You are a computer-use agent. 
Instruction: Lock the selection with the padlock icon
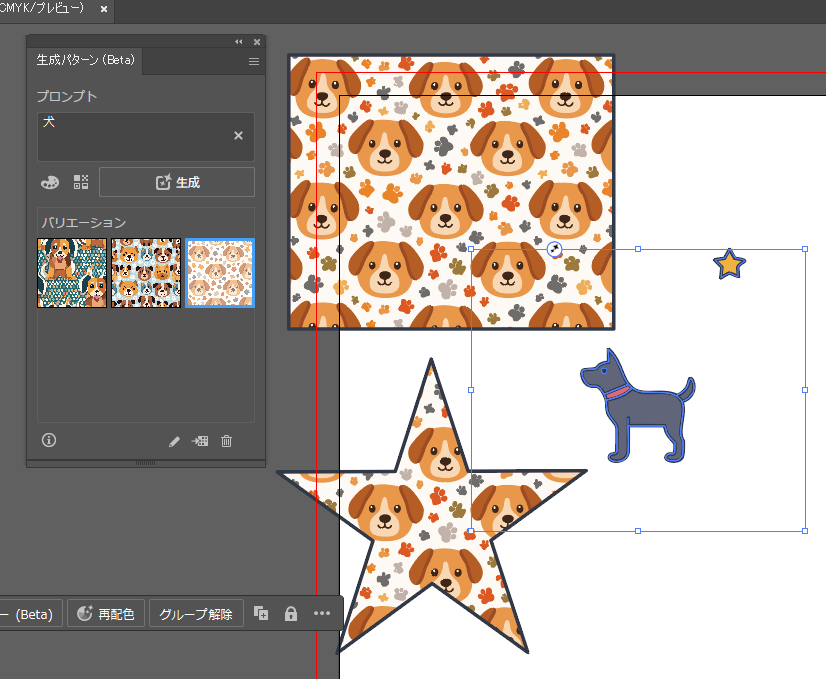pyautogui.click(x=291, y=614)
